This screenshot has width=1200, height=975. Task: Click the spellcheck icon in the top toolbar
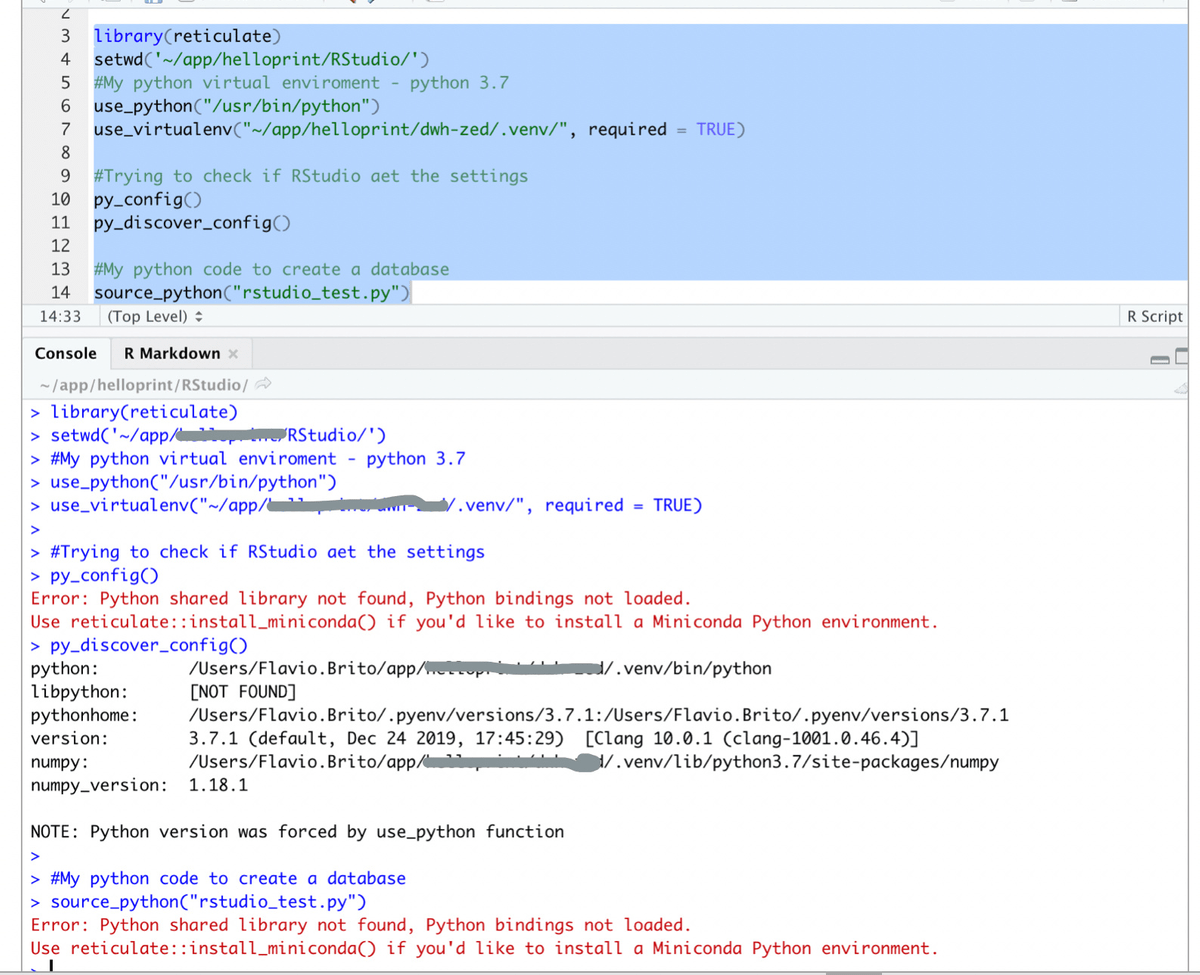point(352,3)
